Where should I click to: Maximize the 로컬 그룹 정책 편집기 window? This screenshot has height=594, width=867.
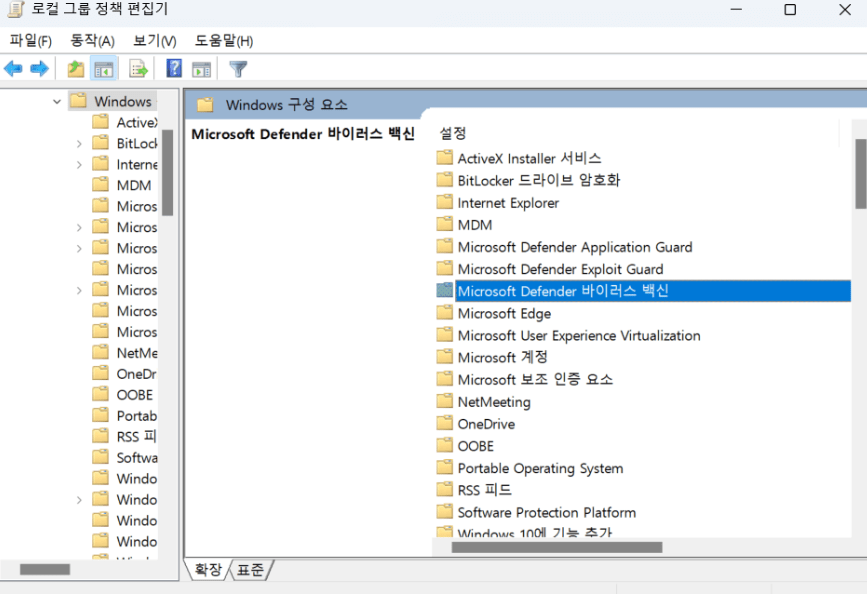(790, 9)
